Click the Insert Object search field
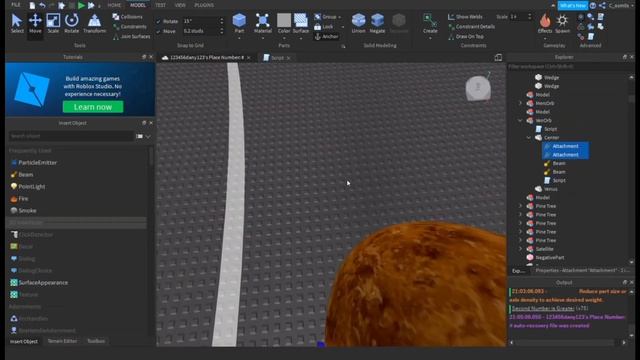This screenshot has height=360, width=640. [x=71, y=136]
